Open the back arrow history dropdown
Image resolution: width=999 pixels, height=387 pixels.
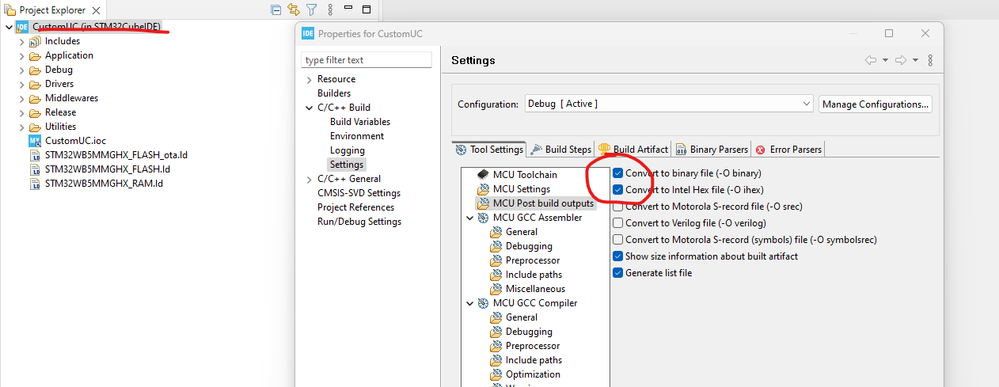click(885, 60)
